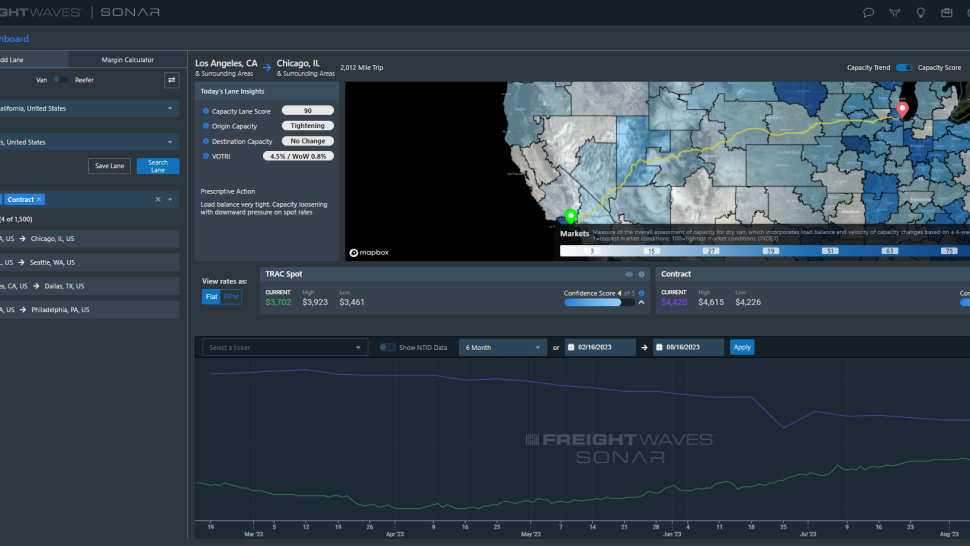The width and height of the screenshot is (970, 546).
Task: Click TRAC Spot current rate $3,702
Action: [x=278, y=302]
